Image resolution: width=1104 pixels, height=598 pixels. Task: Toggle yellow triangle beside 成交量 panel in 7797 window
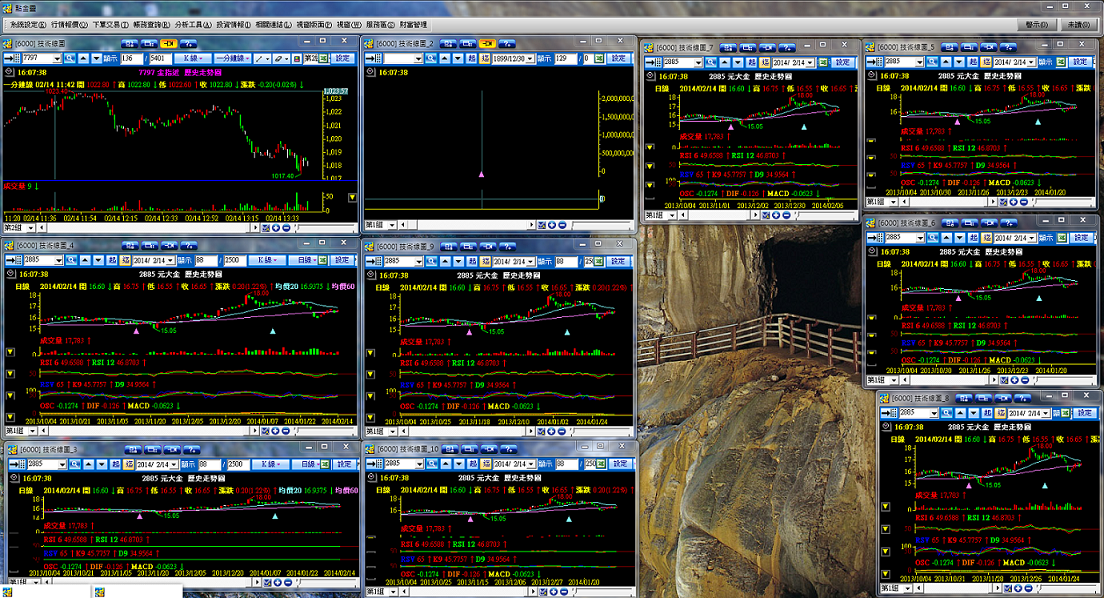352,197
